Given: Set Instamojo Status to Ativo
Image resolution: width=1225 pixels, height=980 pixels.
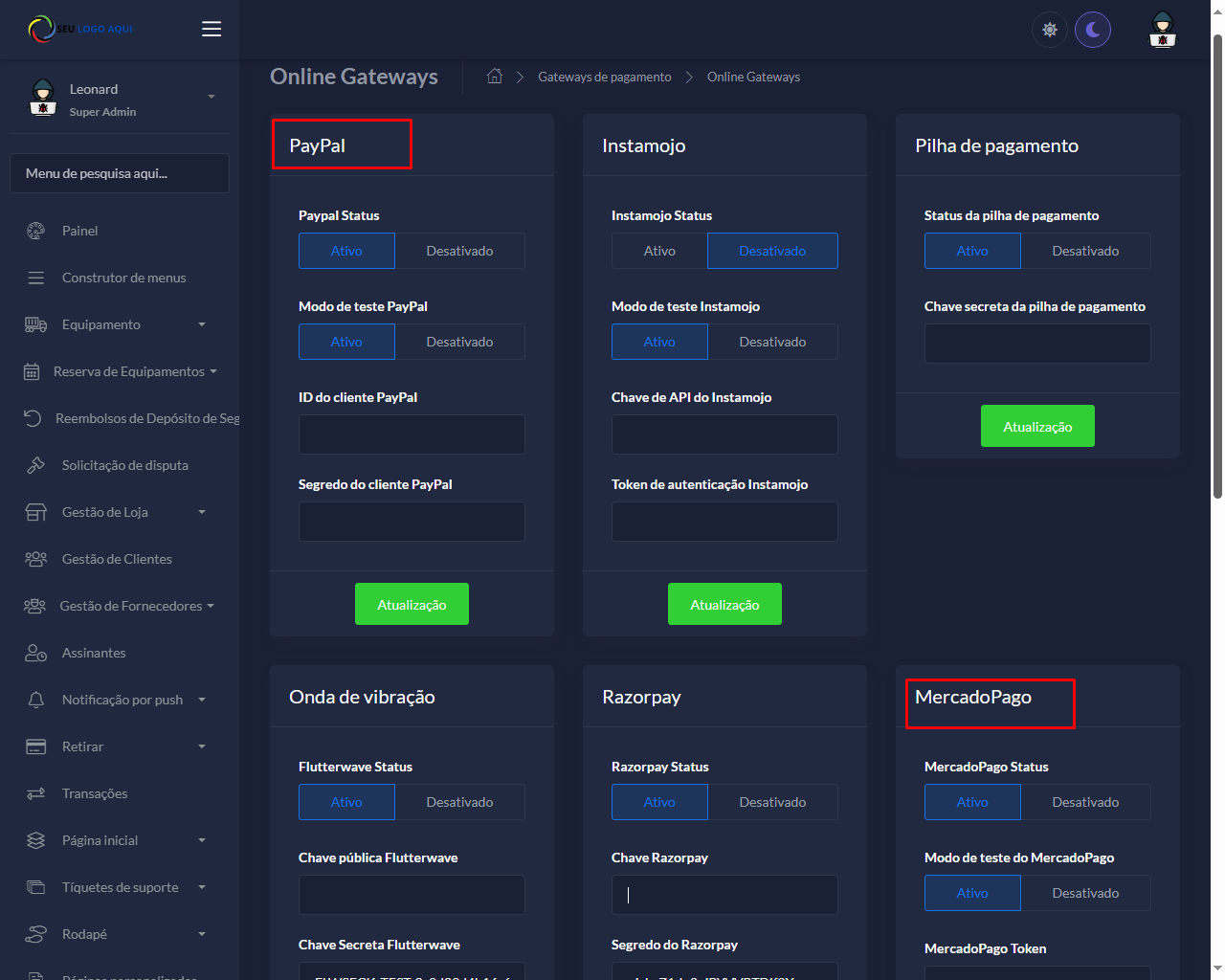Looking at the screenshot, I should (x=659, y=251).
